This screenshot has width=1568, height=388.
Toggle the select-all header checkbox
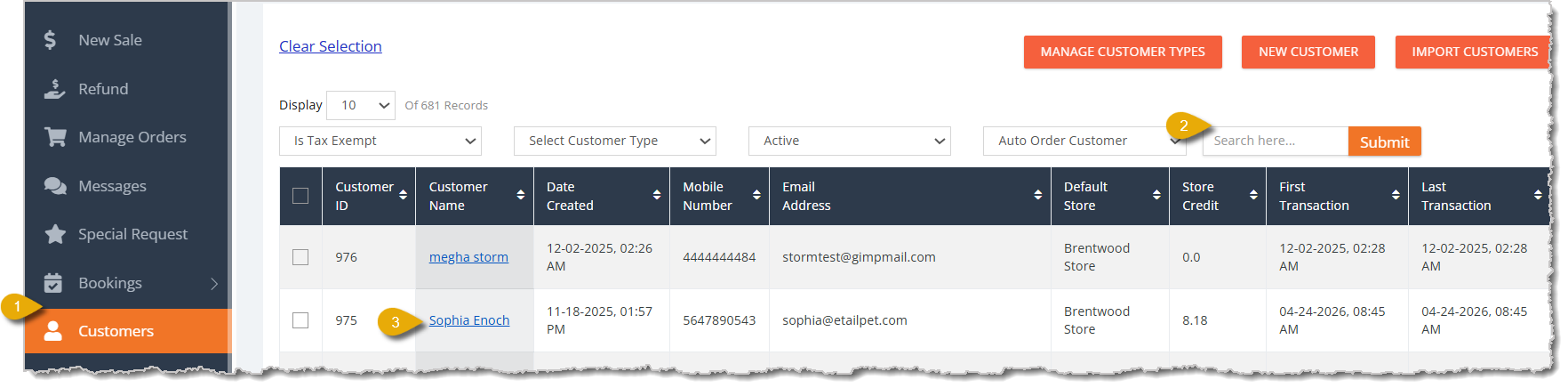pyautogui.click(x=300, y=196)
